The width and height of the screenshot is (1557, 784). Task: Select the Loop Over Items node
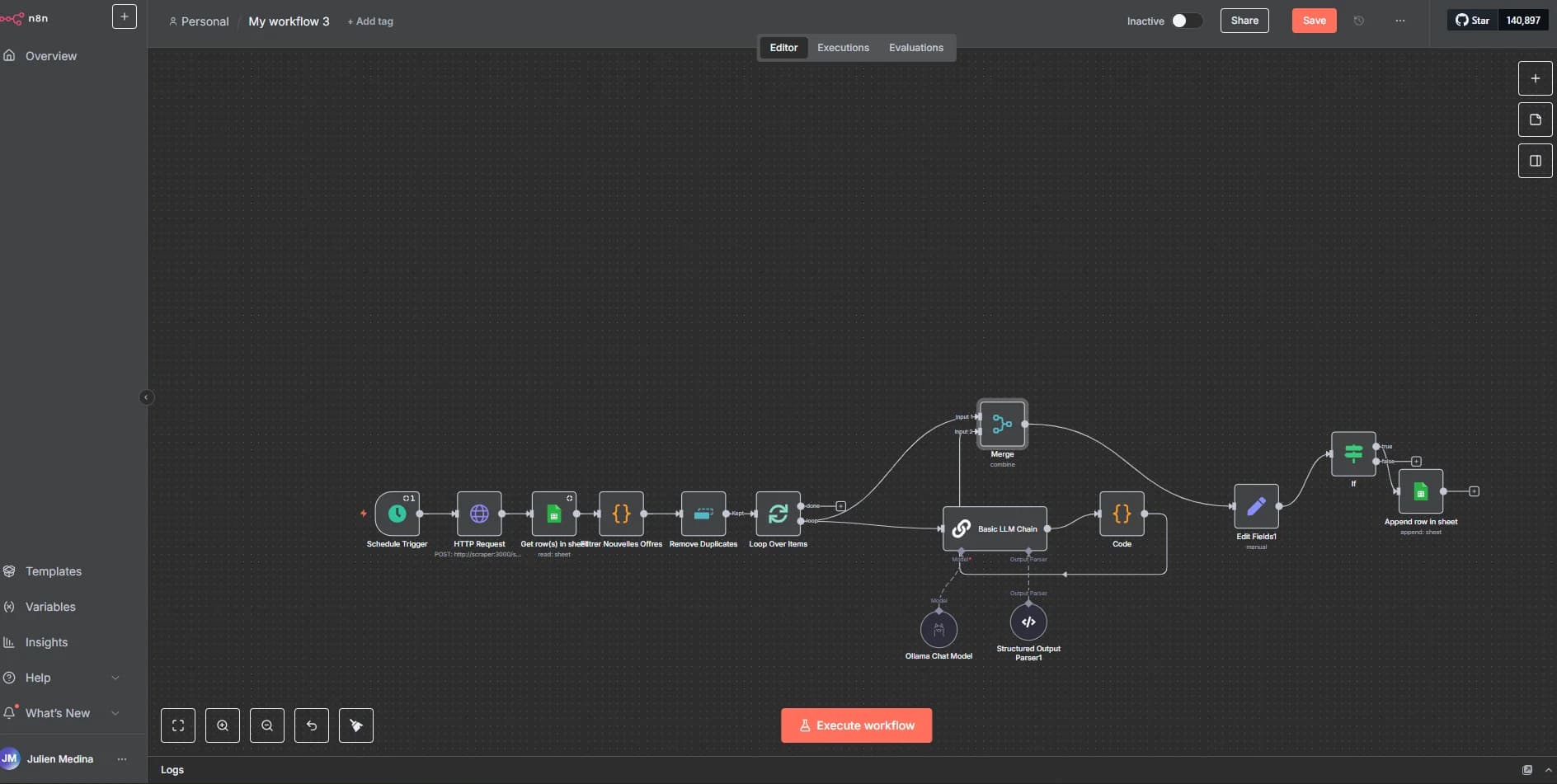pyautogui.click(x=778, y=514)
